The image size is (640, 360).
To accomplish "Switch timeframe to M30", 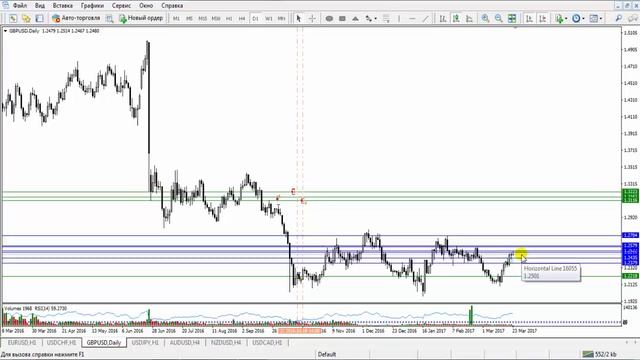I will [216, 18].
